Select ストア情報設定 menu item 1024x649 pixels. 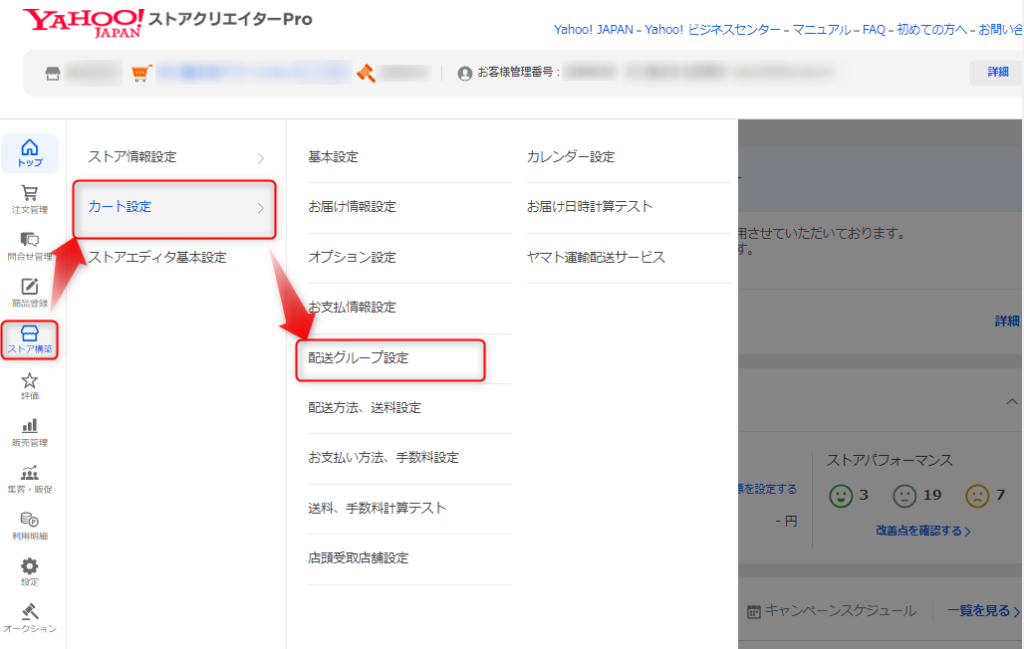(133, 157)
